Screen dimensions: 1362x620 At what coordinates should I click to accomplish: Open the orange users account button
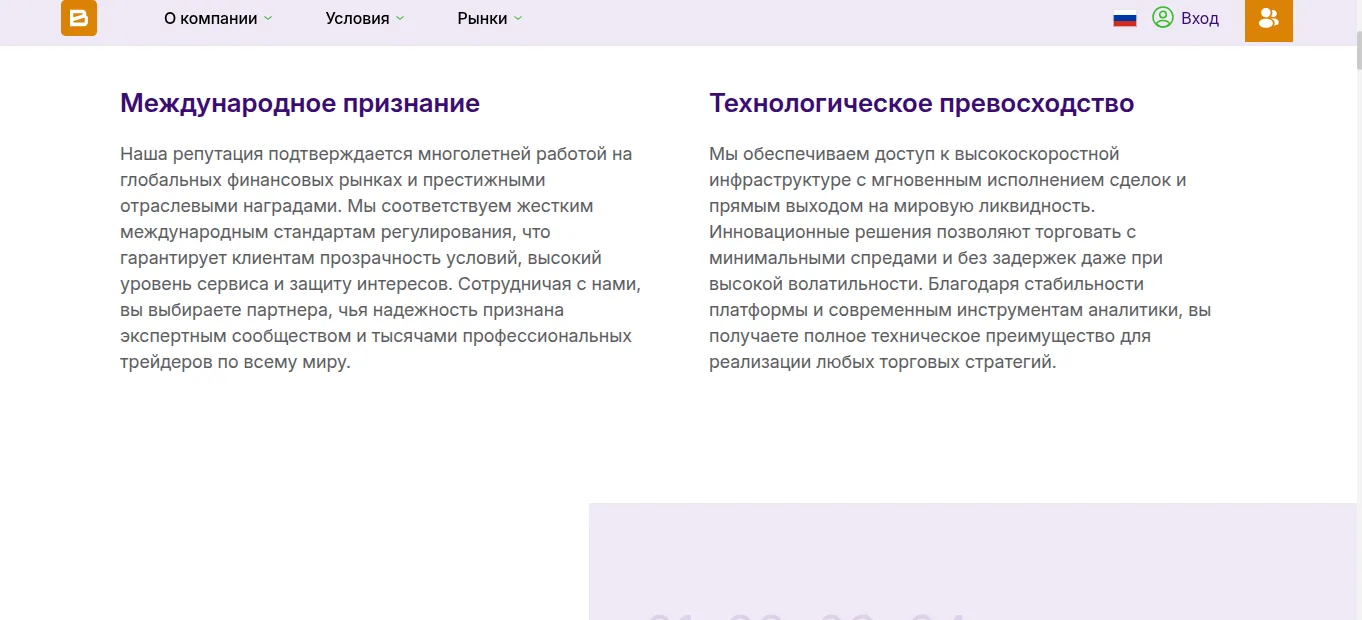pos(1269,19)
